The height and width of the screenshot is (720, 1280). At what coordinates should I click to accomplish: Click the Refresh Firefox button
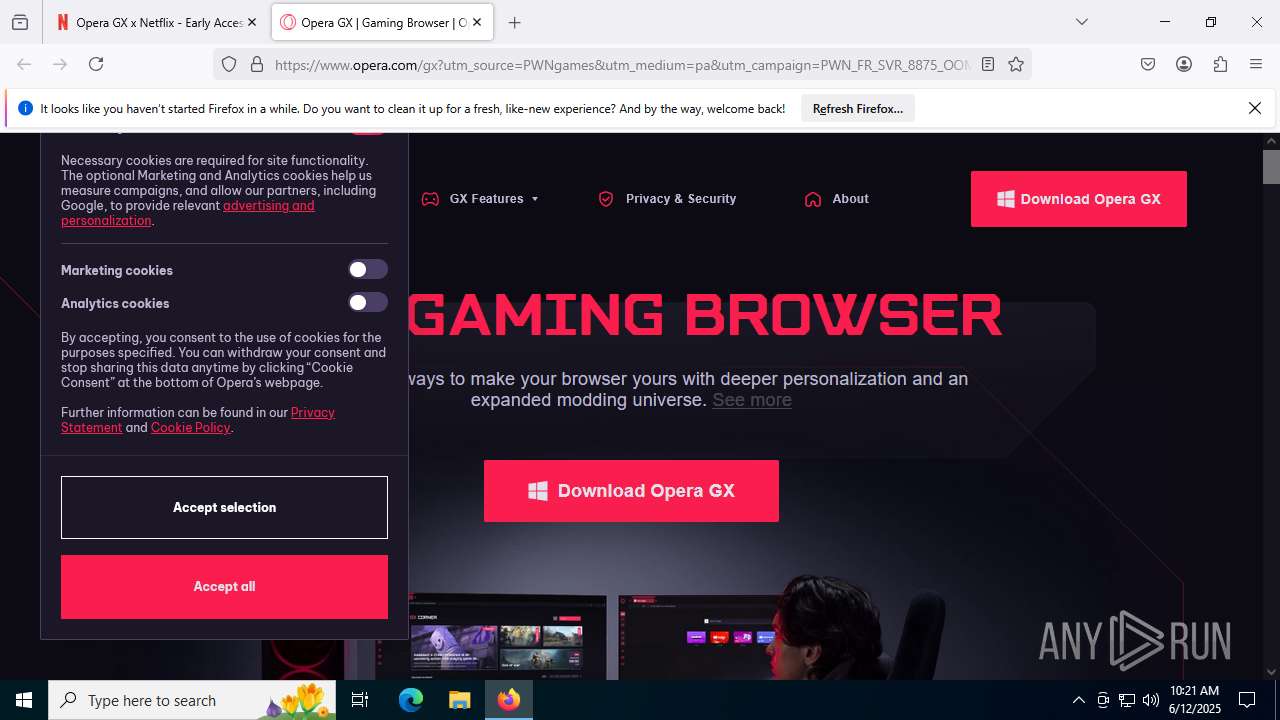858,108
